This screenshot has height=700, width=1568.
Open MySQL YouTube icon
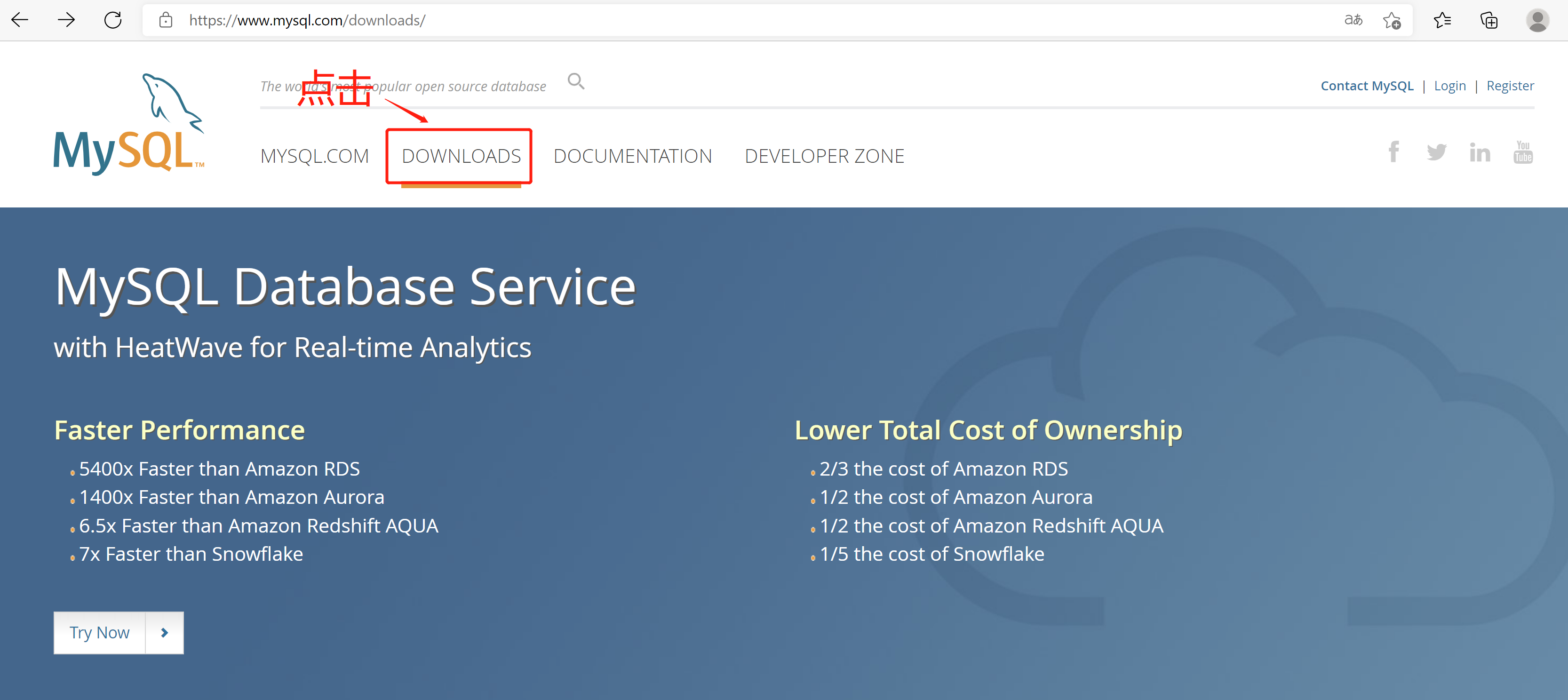point(1523,151)
